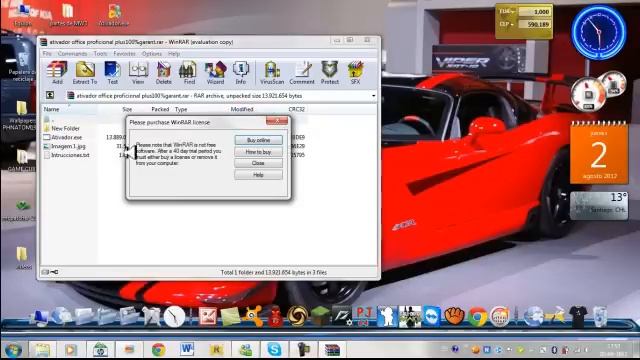Go up one folder level icon

(50, 95)
